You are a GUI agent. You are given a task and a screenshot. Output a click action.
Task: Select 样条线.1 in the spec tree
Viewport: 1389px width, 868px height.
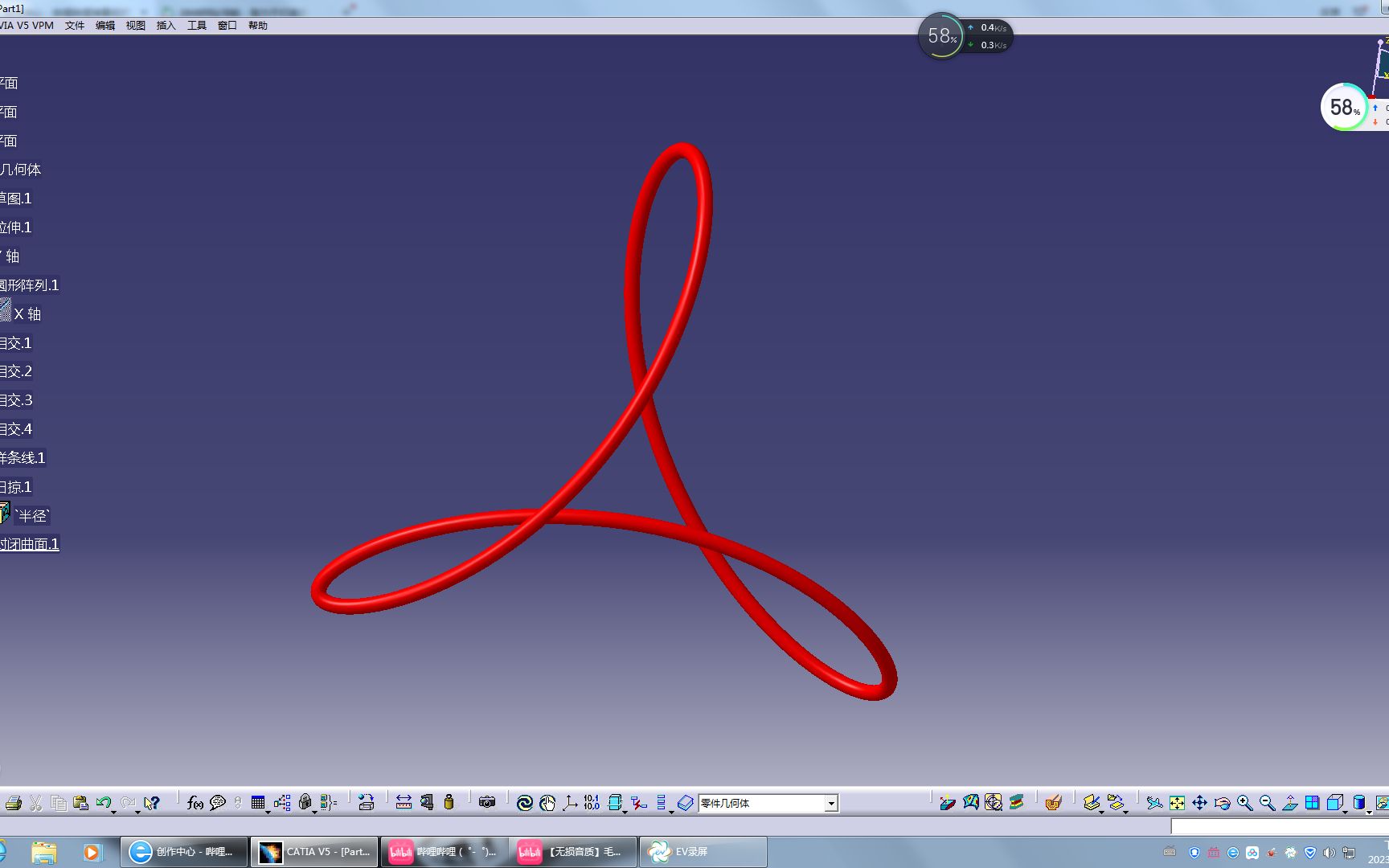(23, 458)
